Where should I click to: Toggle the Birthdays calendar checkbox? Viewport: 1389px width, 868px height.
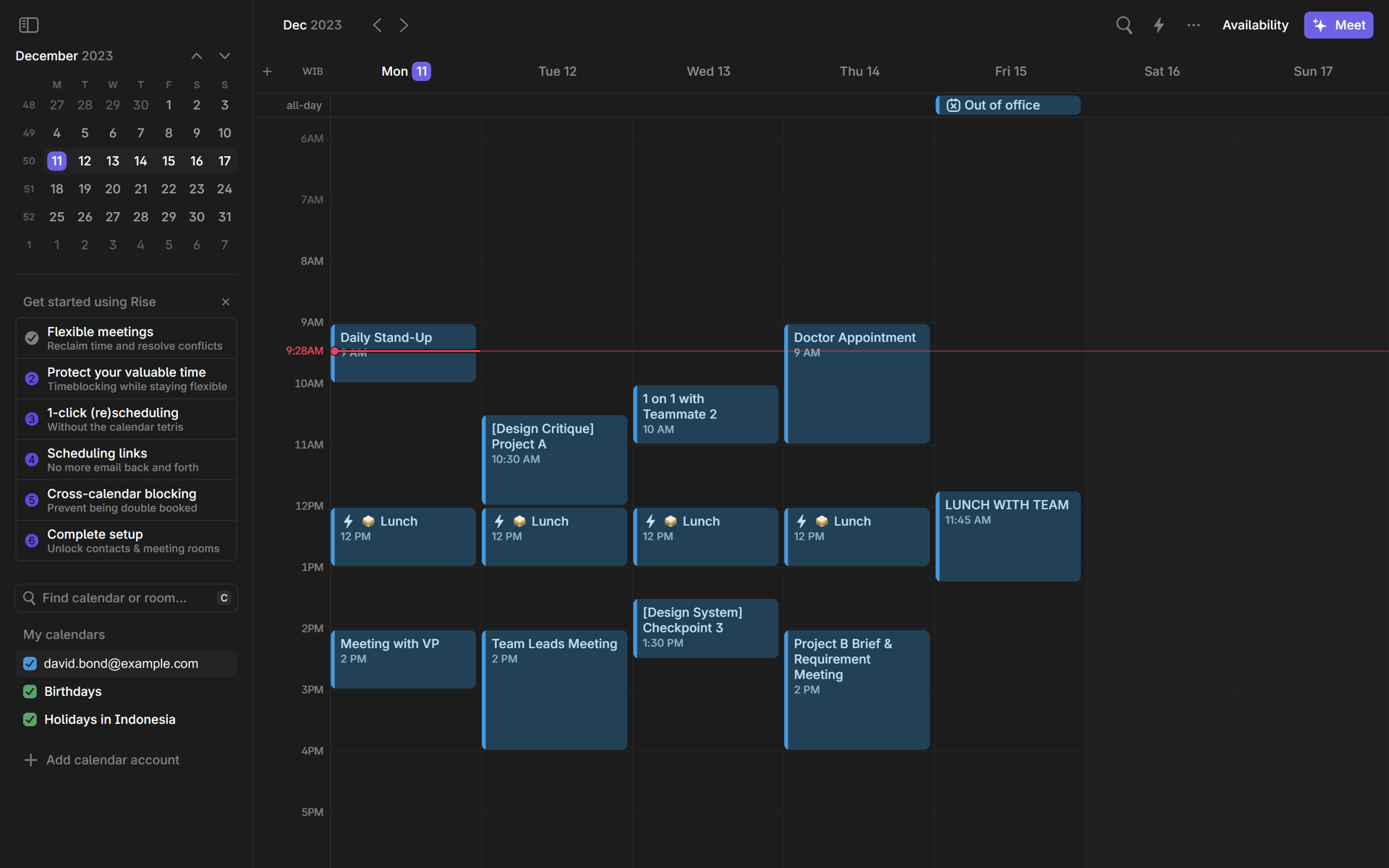click(30, 692)
